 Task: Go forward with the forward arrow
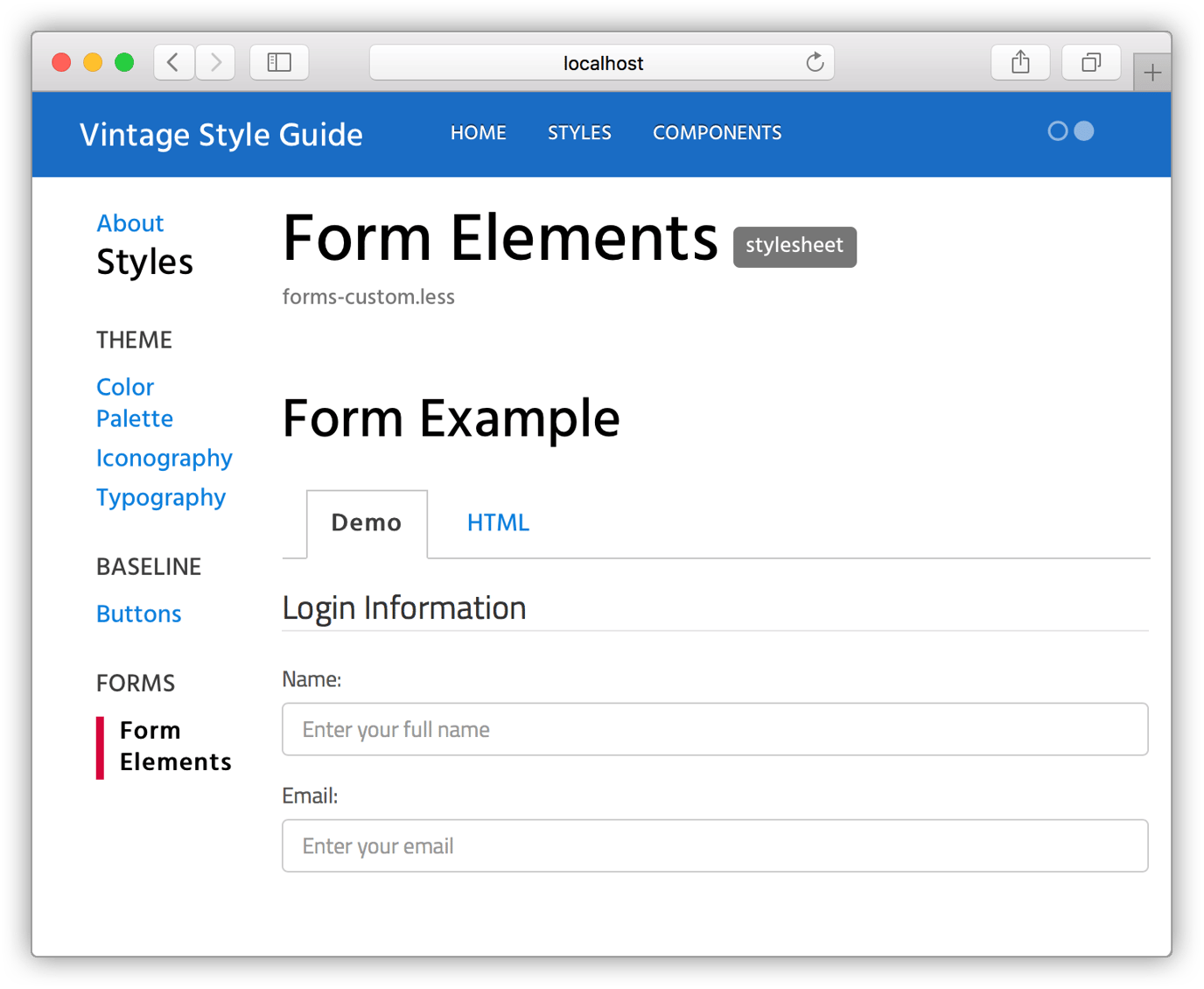pyautogui.click(x=215, y=62)
